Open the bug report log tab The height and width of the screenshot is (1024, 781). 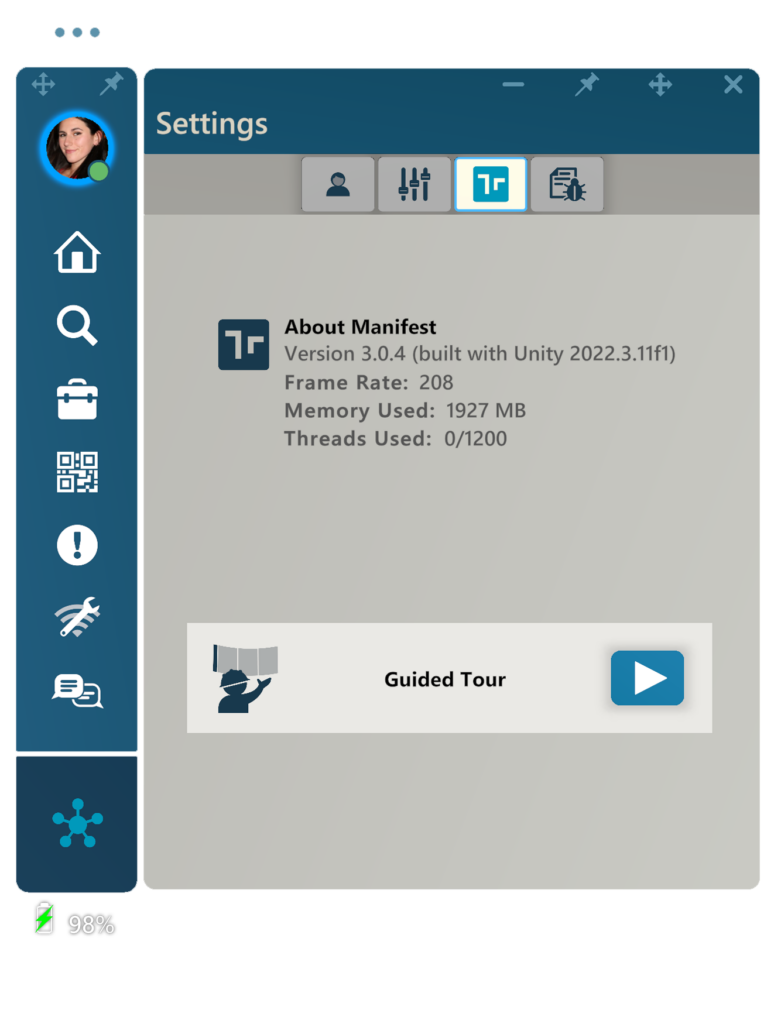click(567, 184)
